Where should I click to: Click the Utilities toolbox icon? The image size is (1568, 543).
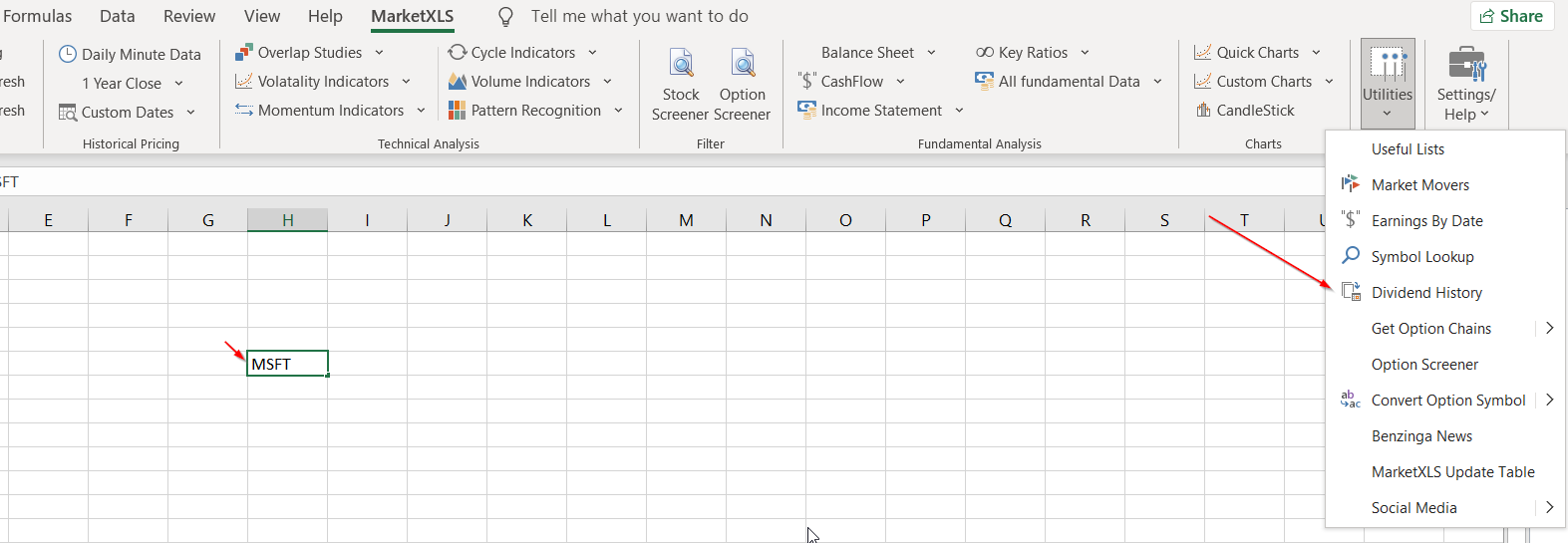click(x=1388, y=64)
